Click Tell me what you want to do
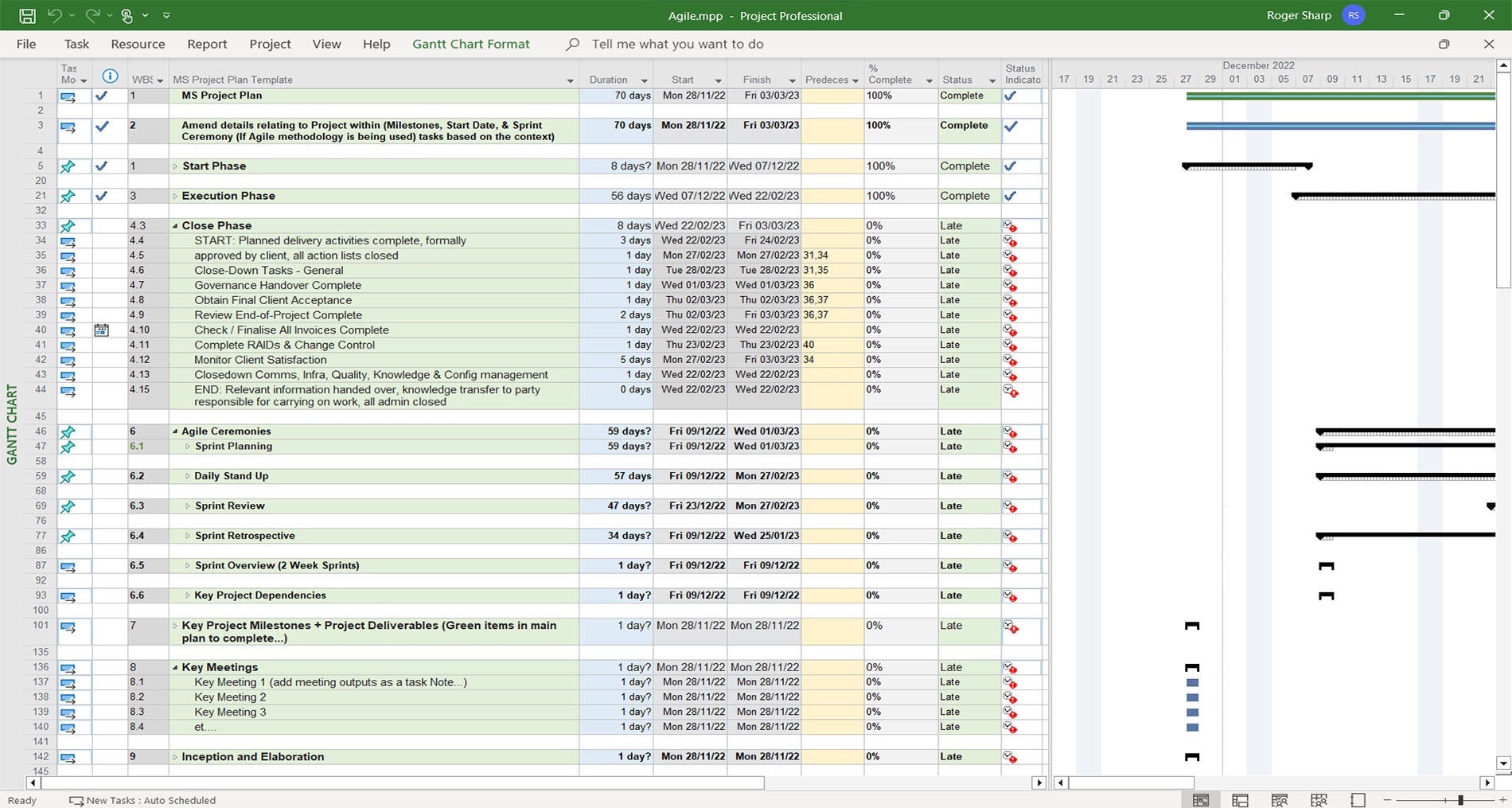This screenshot has width=1512, height=808. tap(677, 44)
